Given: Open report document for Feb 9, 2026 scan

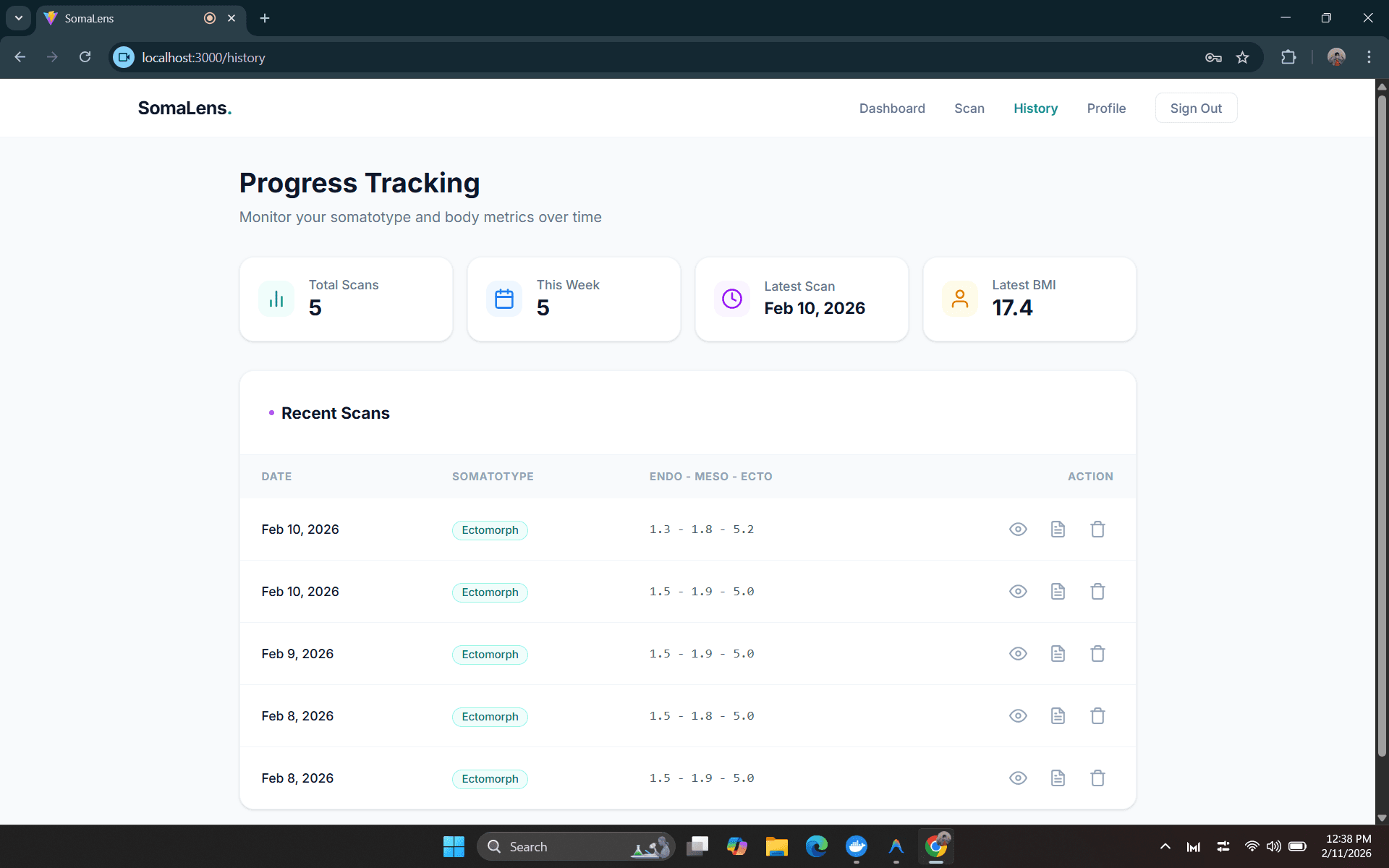Looking at the screenshot, I should [x=1058, y=654].
